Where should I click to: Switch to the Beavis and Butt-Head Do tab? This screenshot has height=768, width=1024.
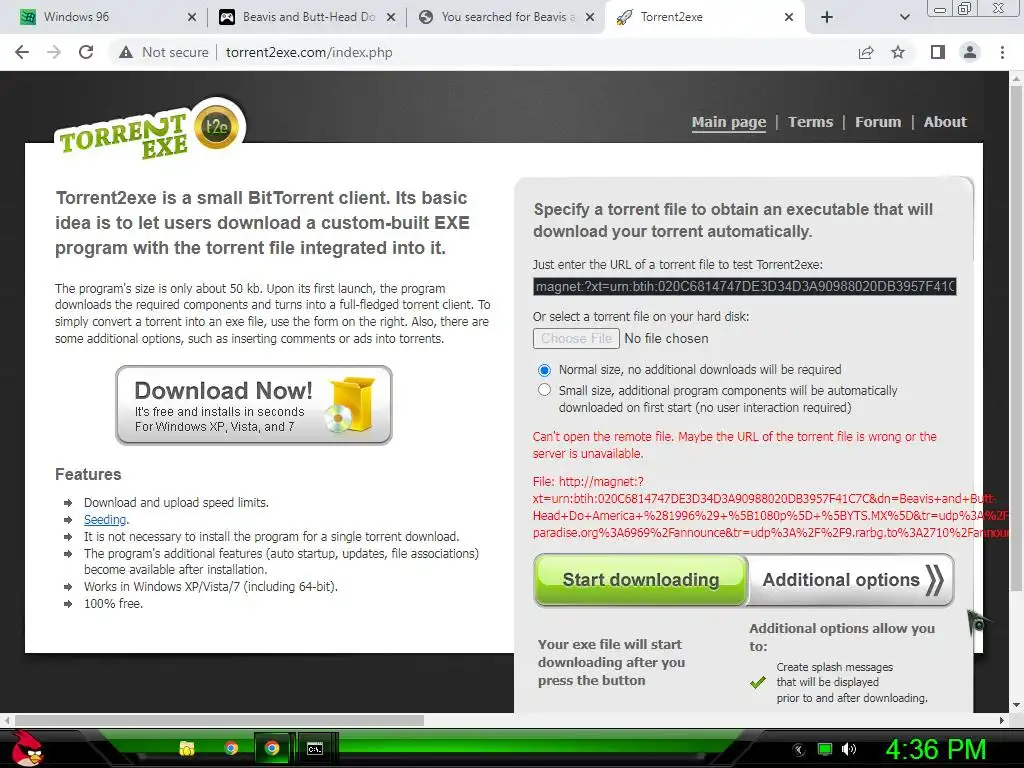pos(305,17)
